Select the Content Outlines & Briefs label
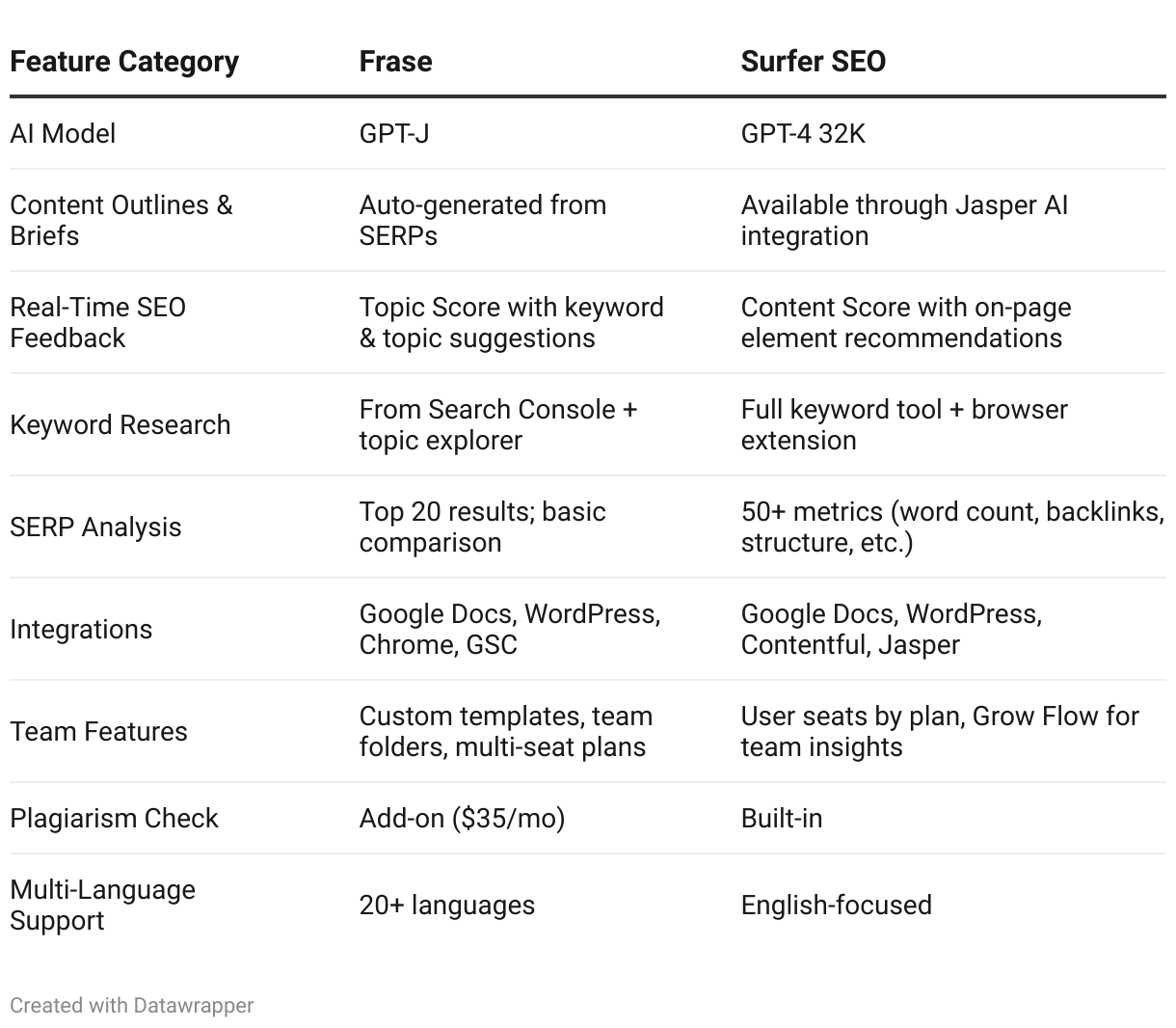The height and width of the screenshot is (1028, 1176). click(x=121, y=220)
